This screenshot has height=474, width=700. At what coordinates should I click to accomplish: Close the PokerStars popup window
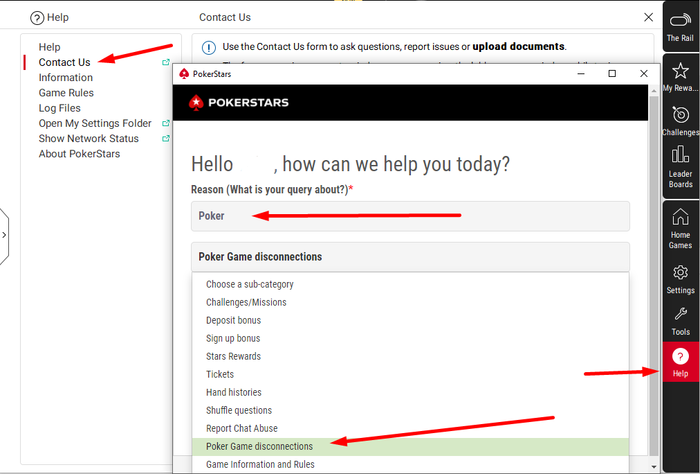click(x=643, y=74)
